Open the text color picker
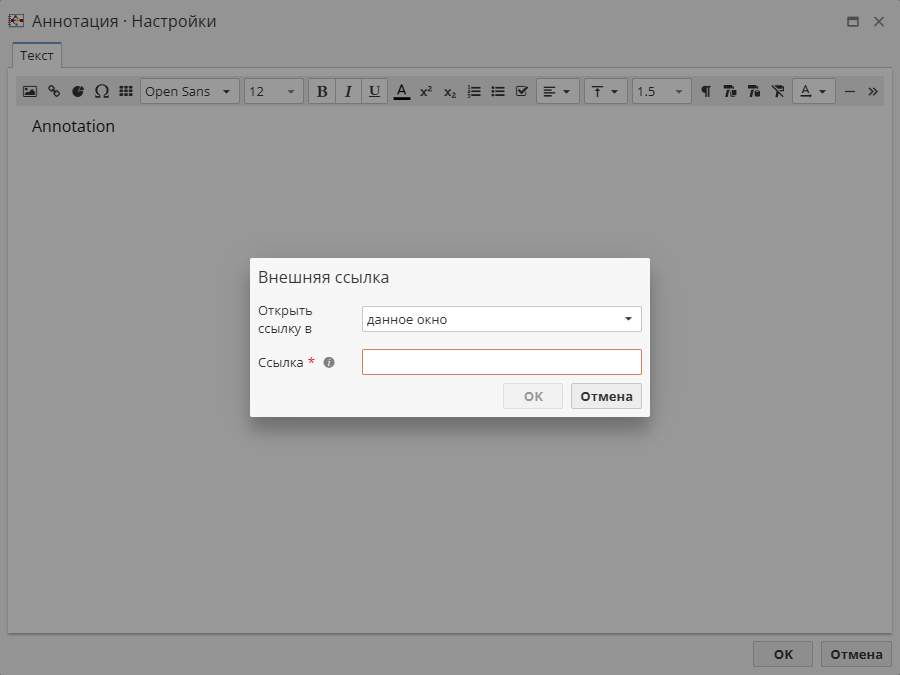This screenshot has height=675, width=900. pos(402,91)
